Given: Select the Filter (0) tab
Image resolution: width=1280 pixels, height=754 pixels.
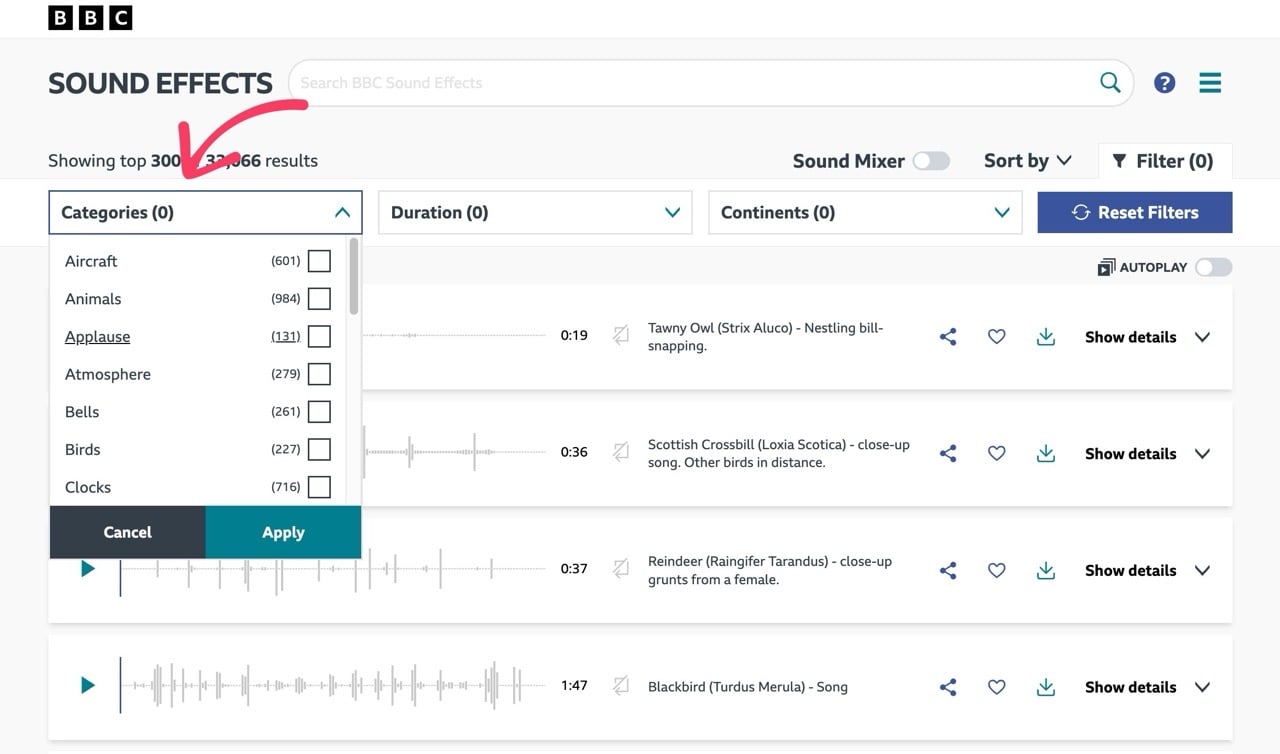Looking at the screenshot, I should tap(1164, 161).
